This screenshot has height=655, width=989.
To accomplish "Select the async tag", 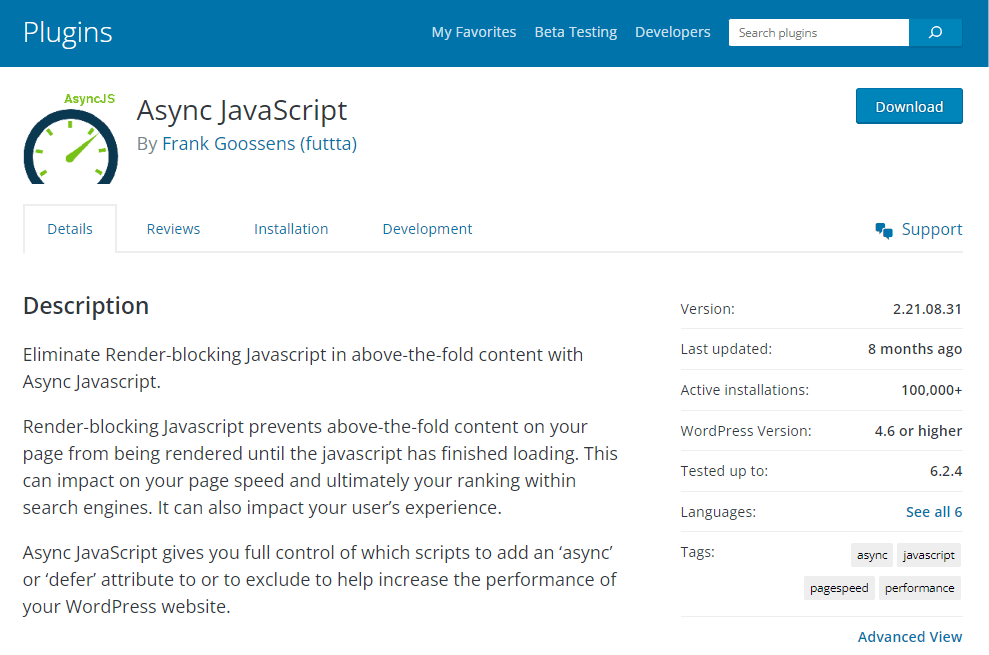I will pos(872,555).
